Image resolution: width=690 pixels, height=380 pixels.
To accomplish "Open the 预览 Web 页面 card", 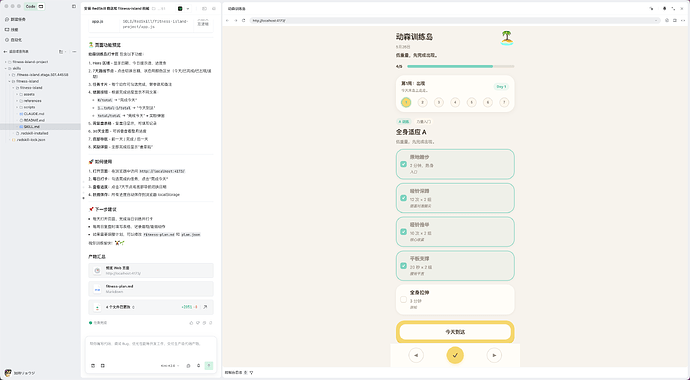I will pyautogui.click(x=151, y=270).
